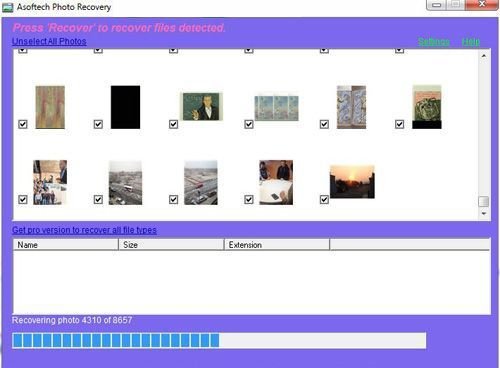Toggle checkbox for man at chalkboard photo
500x368 pixels.
click(x=173, y=124)
